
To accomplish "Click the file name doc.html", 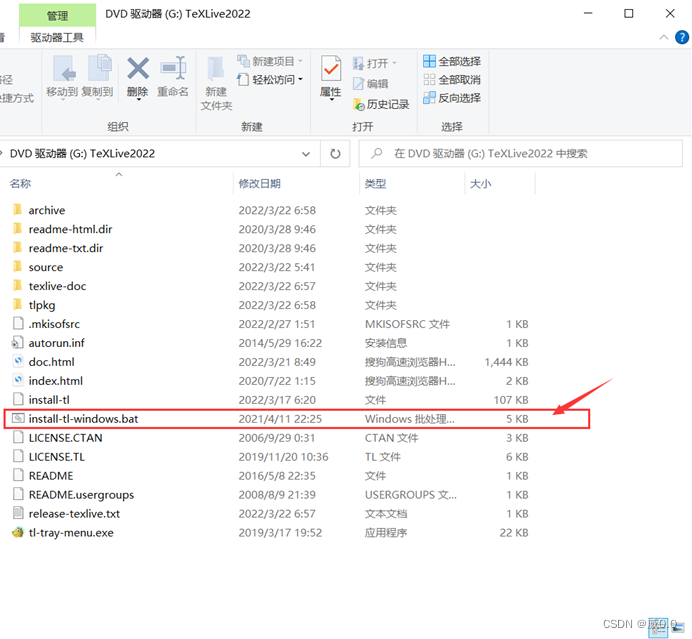I will (52, 362).
